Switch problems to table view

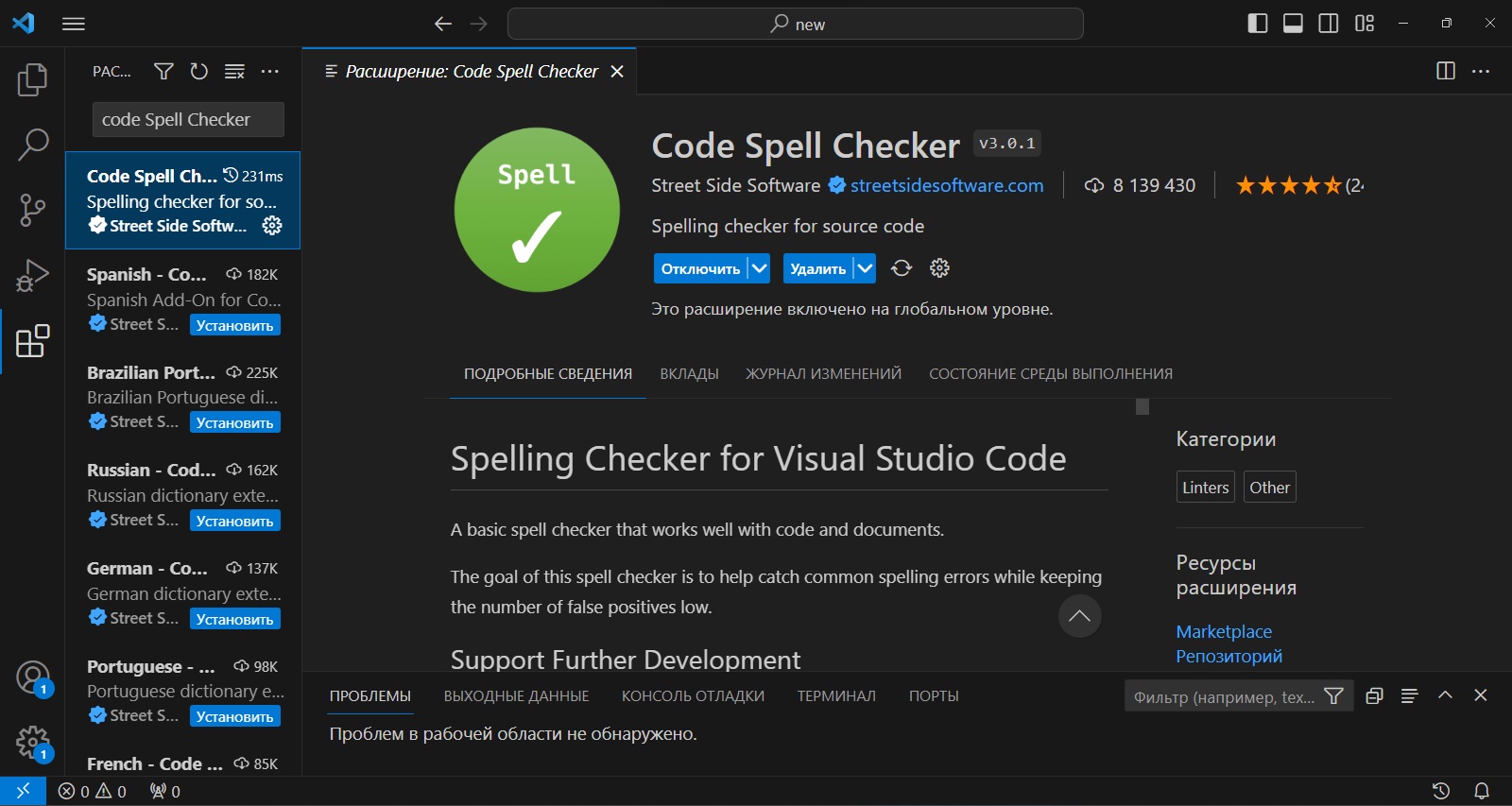pyautogui.click(x=1409, y=695)
